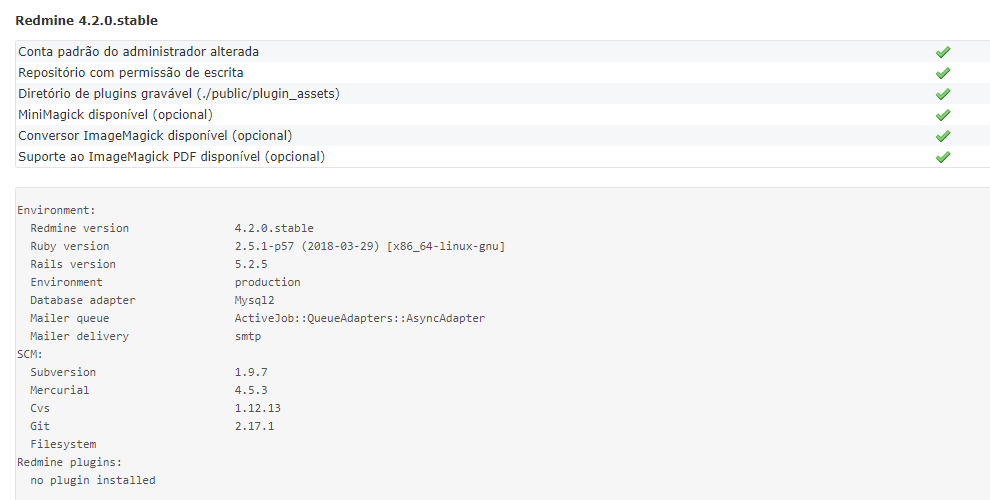Select text 'Diretório de plugins gravável (./public/plugin_assets)'
990x500 pixels.
[x=179, y=93]
